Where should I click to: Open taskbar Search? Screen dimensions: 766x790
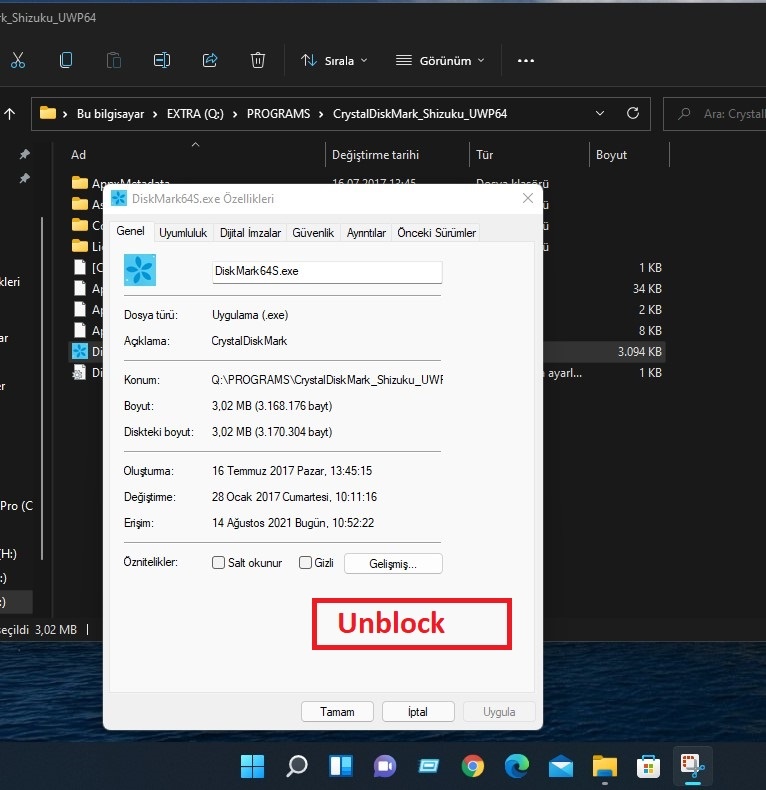pos(296,766)
